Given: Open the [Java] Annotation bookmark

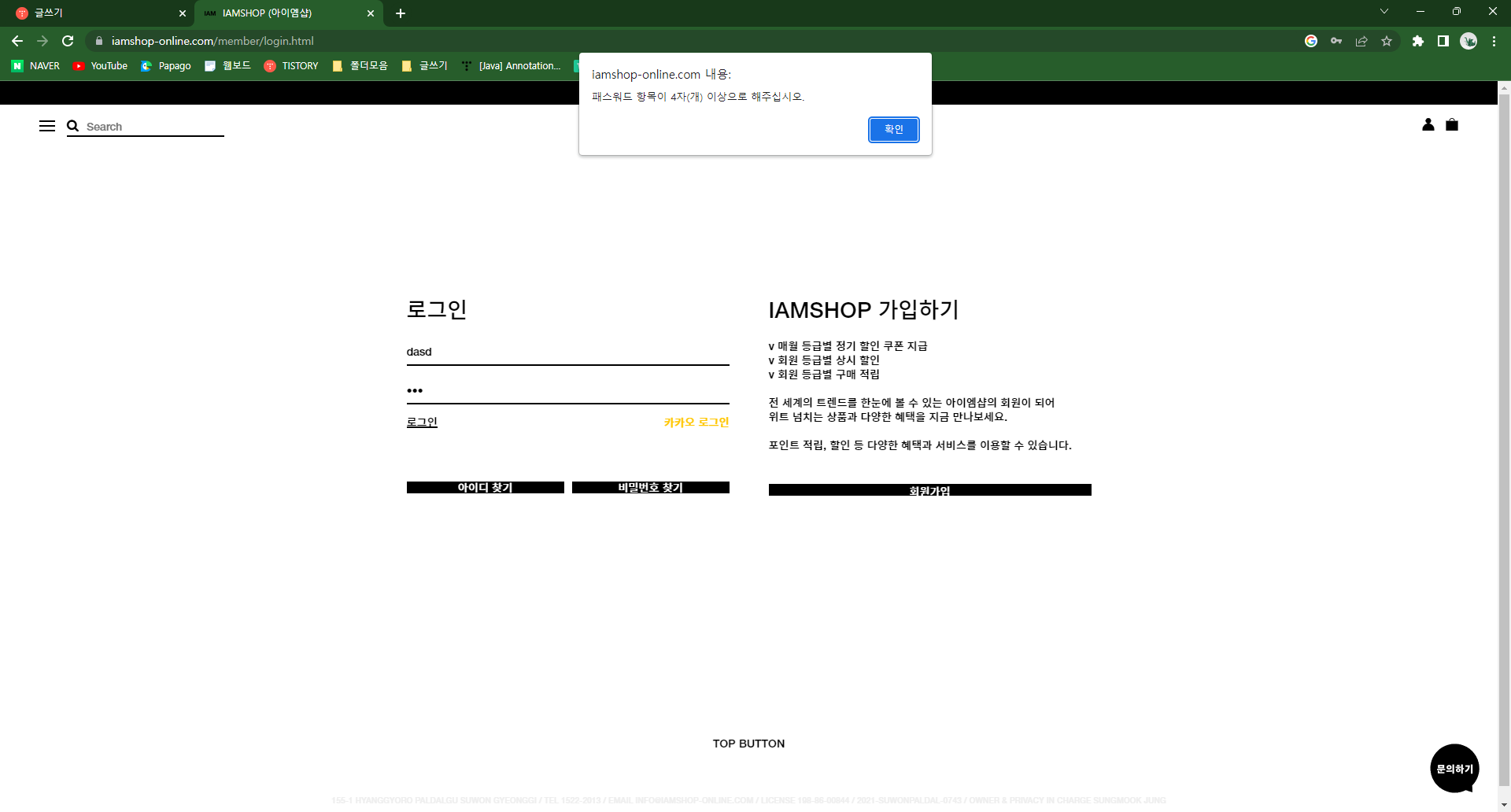Looking at the screenshot, I should tap(511, 66).
